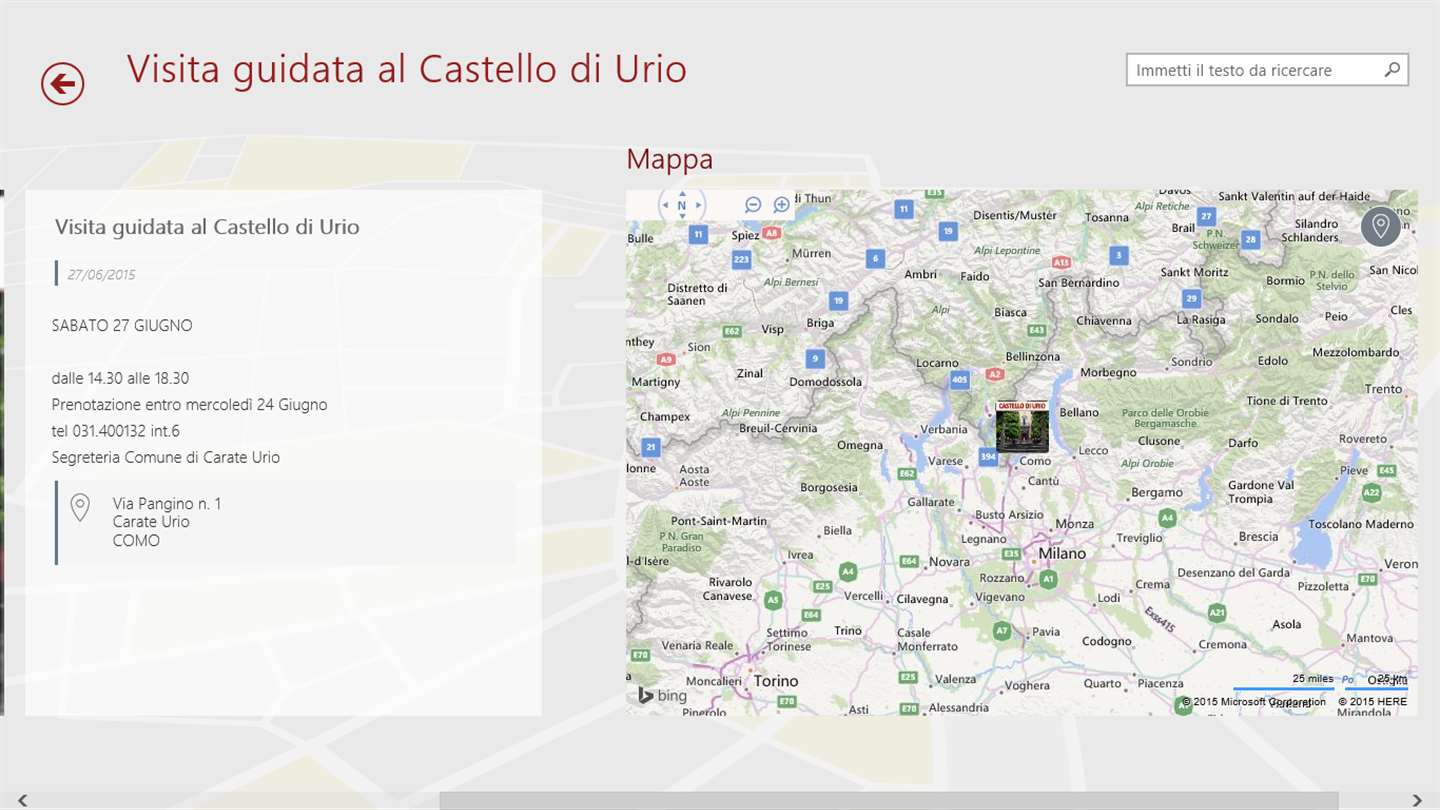Focus the 'Immetti il testo da ricercare' field
The height and width of the screenshot is (810, 1440).
pyautogui.click(x=1267, y=70)
